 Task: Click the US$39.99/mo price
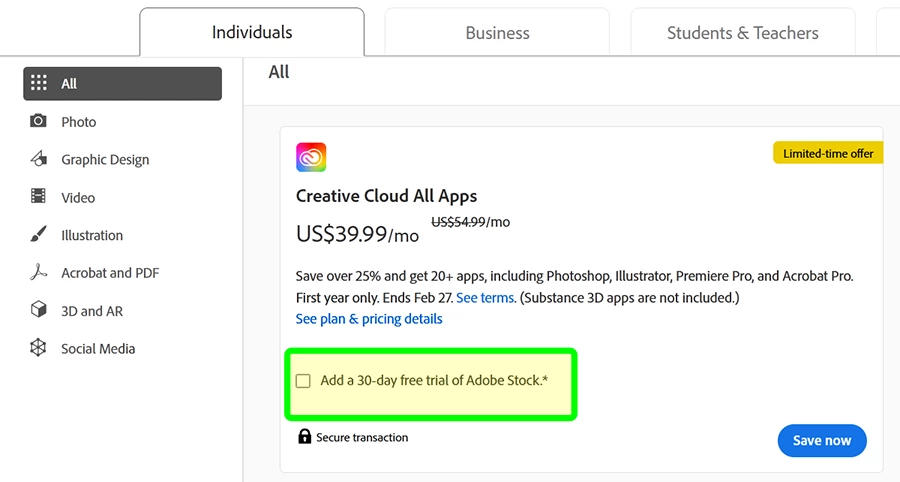357,234
